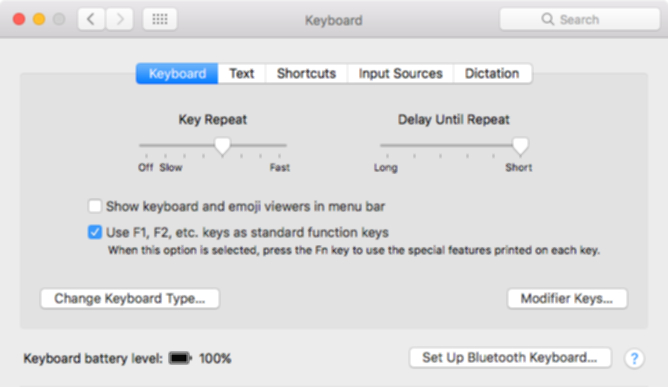This screenshot has height=387, width=668.
Task: Enable keyboard and emoji viewers checkbox
Action: click(x=95, y=206)
